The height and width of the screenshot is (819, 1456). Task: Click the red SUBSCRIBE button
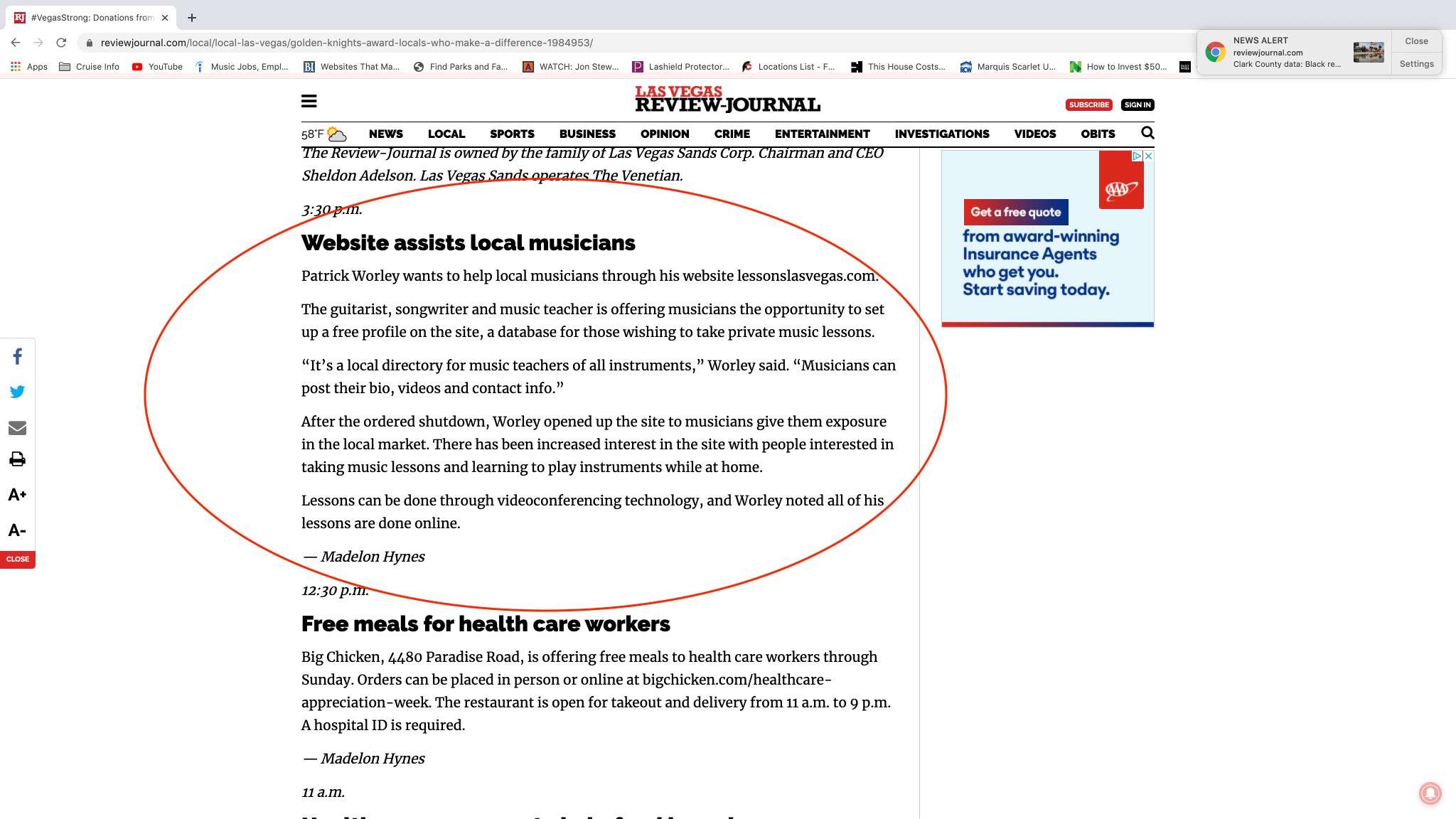1088,105
